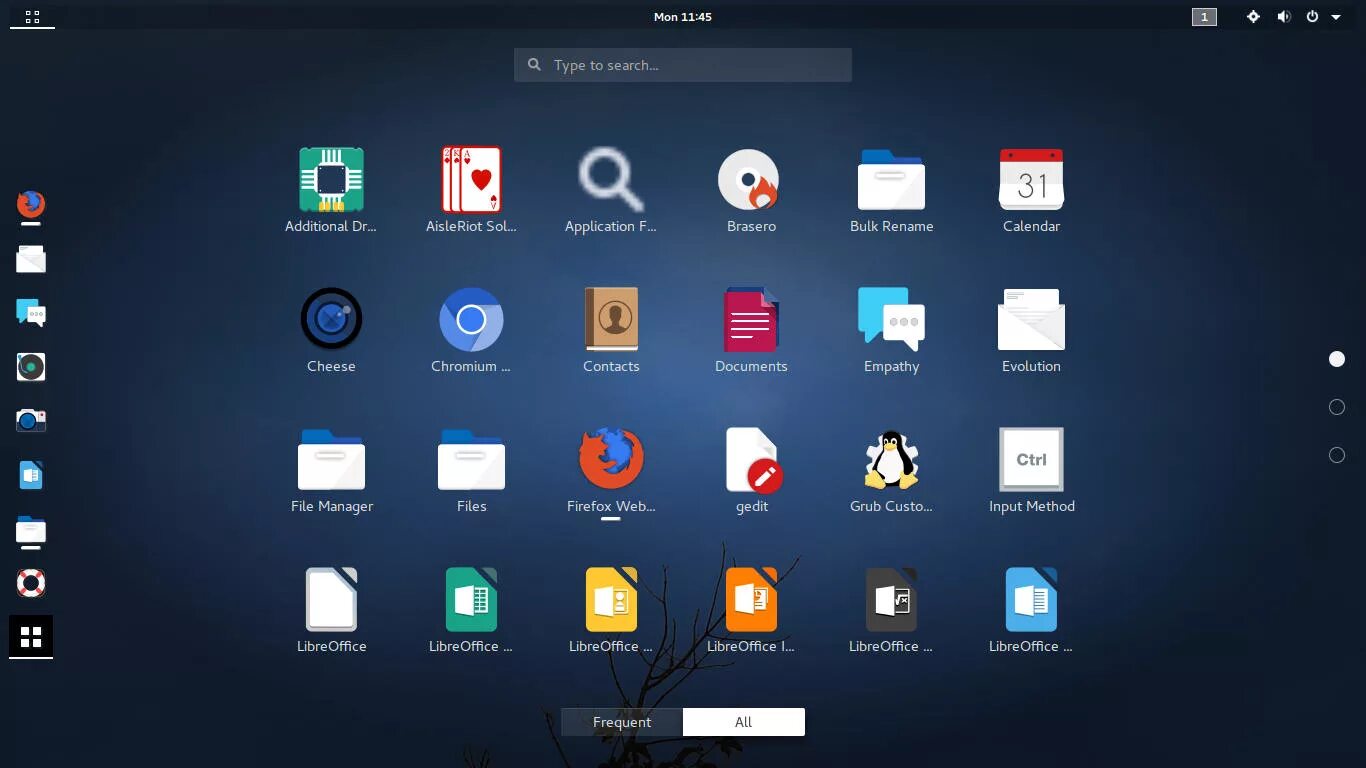Open the music player disc in the dock
This screenshot has height=768, width=1366.
(31, 367)
